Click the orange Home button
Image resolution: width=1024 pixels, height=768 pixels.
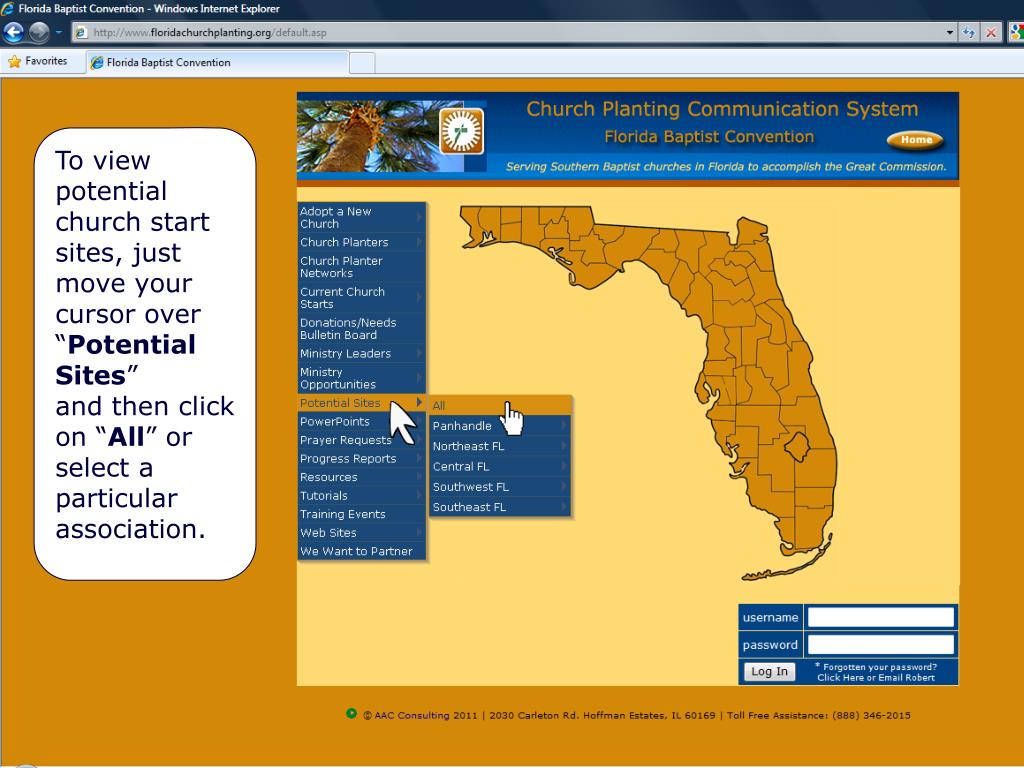pyautogui.click(x=915, y=140)
